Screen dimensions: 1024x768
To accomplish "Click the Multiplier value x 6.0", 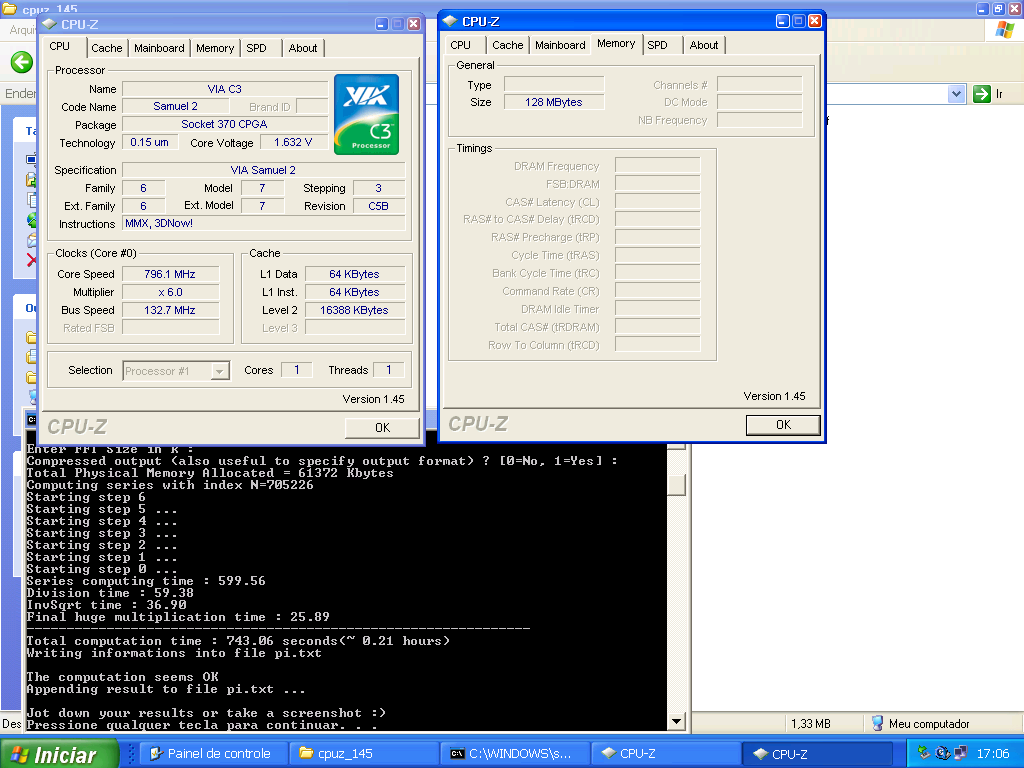I will 170,292.
